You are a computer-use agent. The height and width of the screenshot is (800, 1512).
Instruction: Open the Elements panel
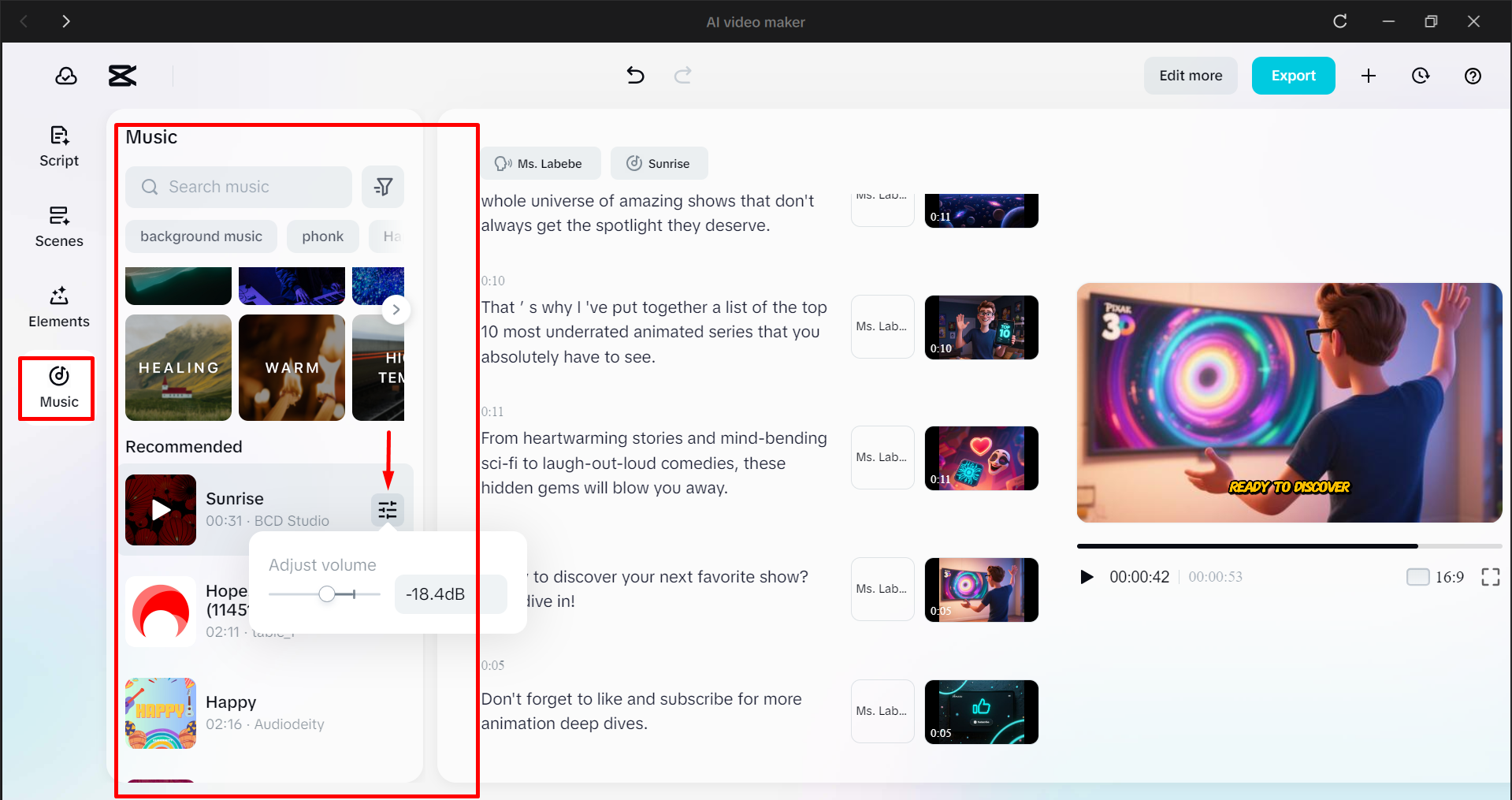point(58,307)
